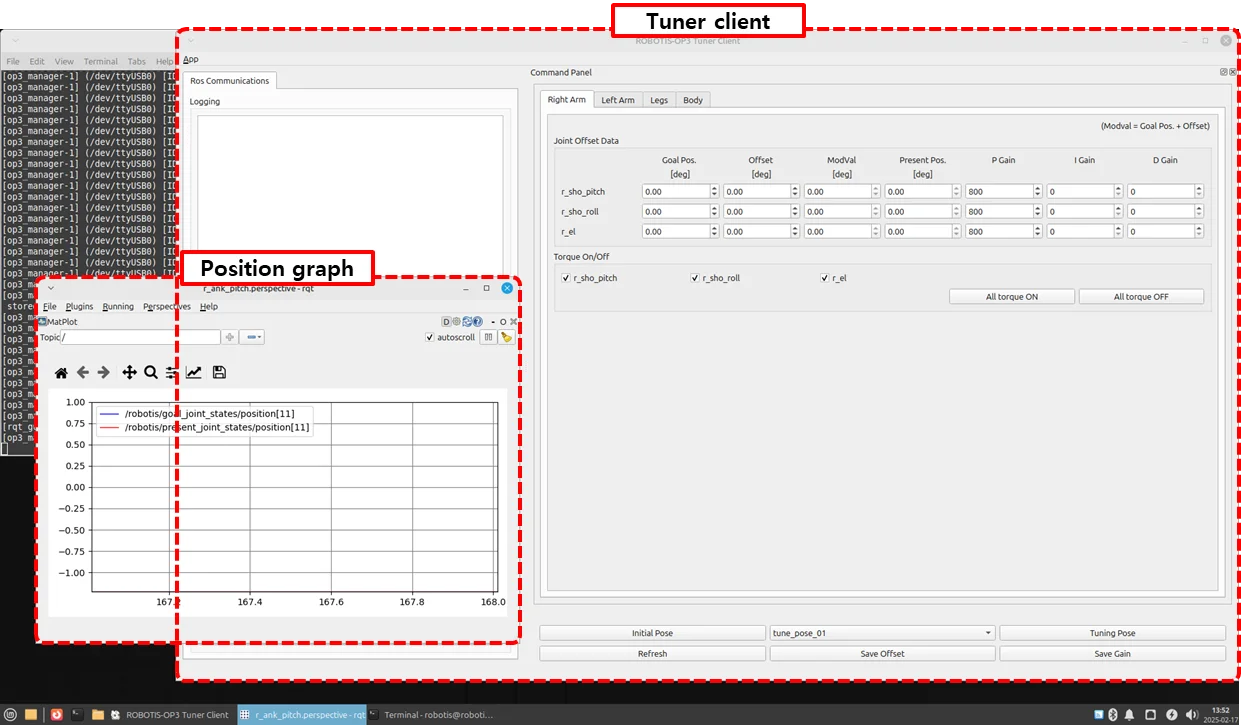Open Bluetooth tray icon
This screenshot has height=725, width=1241.
pyautogui.click(x=1112, y=715)
